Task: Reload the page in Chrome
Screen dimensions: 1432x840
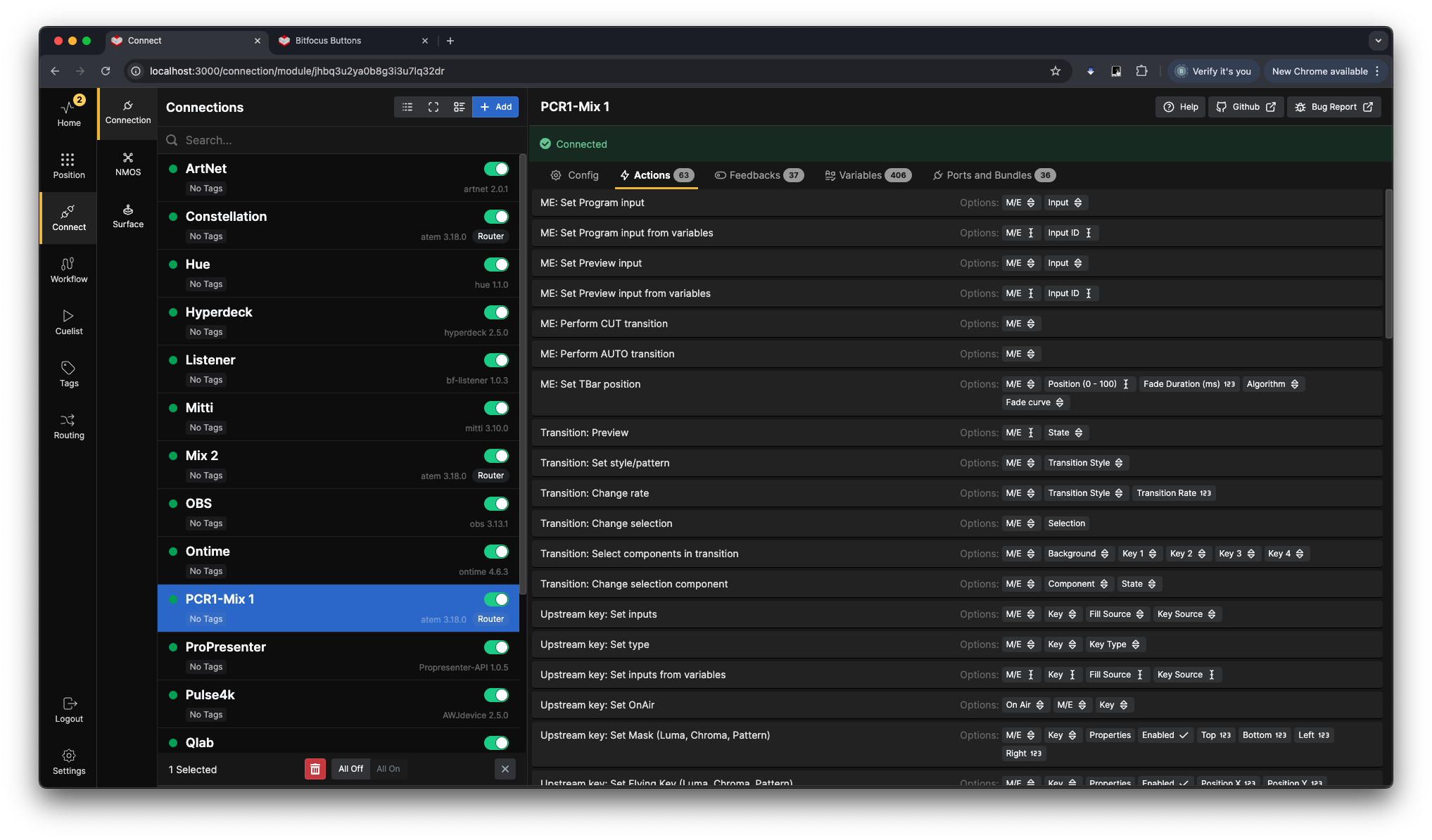Action: coord(106,71)
